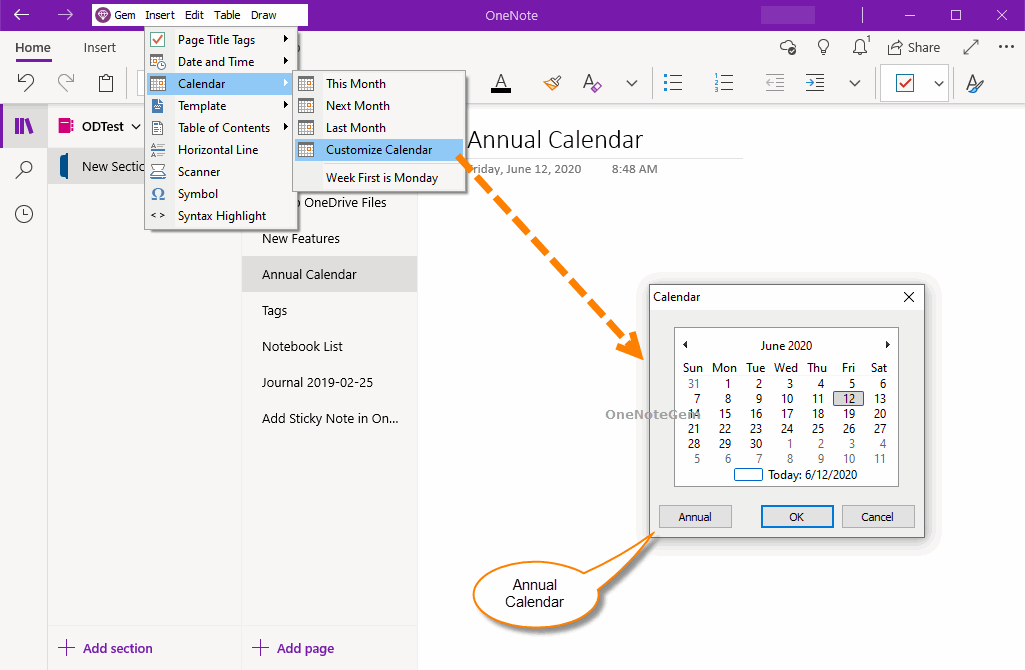Apply bulleted list formatting
Image resolution: width=1025 pixels, height=670 pixels.
[673, 83]
